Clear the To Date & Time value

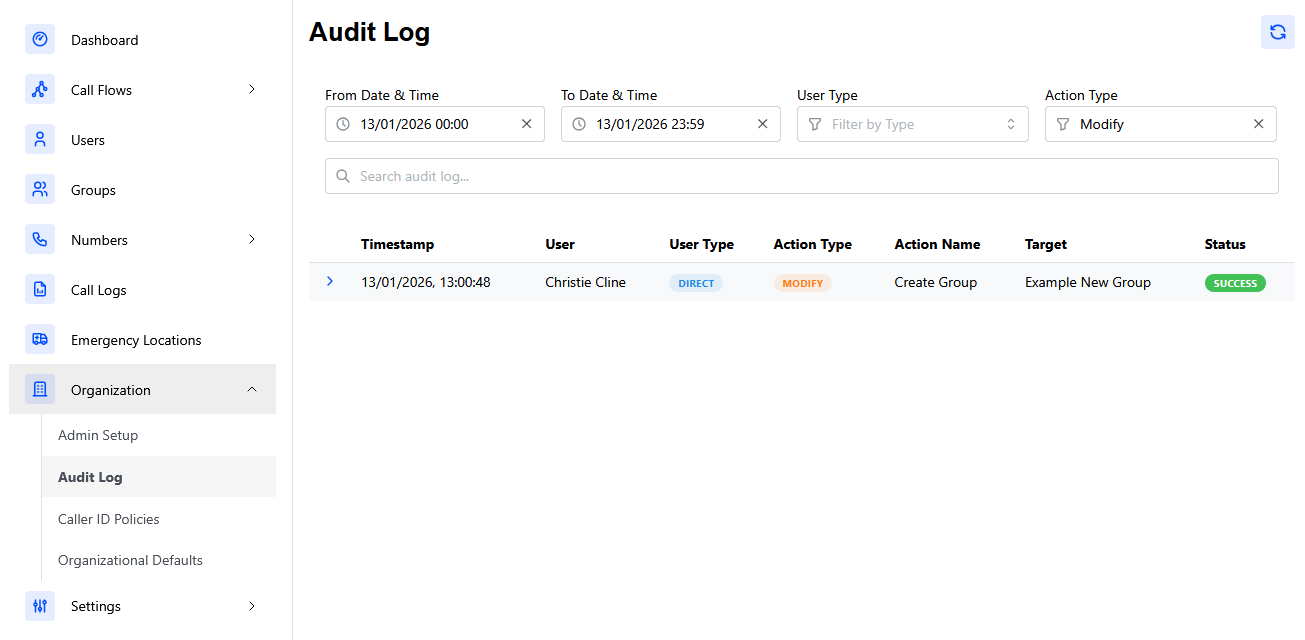tap(762, 124)
